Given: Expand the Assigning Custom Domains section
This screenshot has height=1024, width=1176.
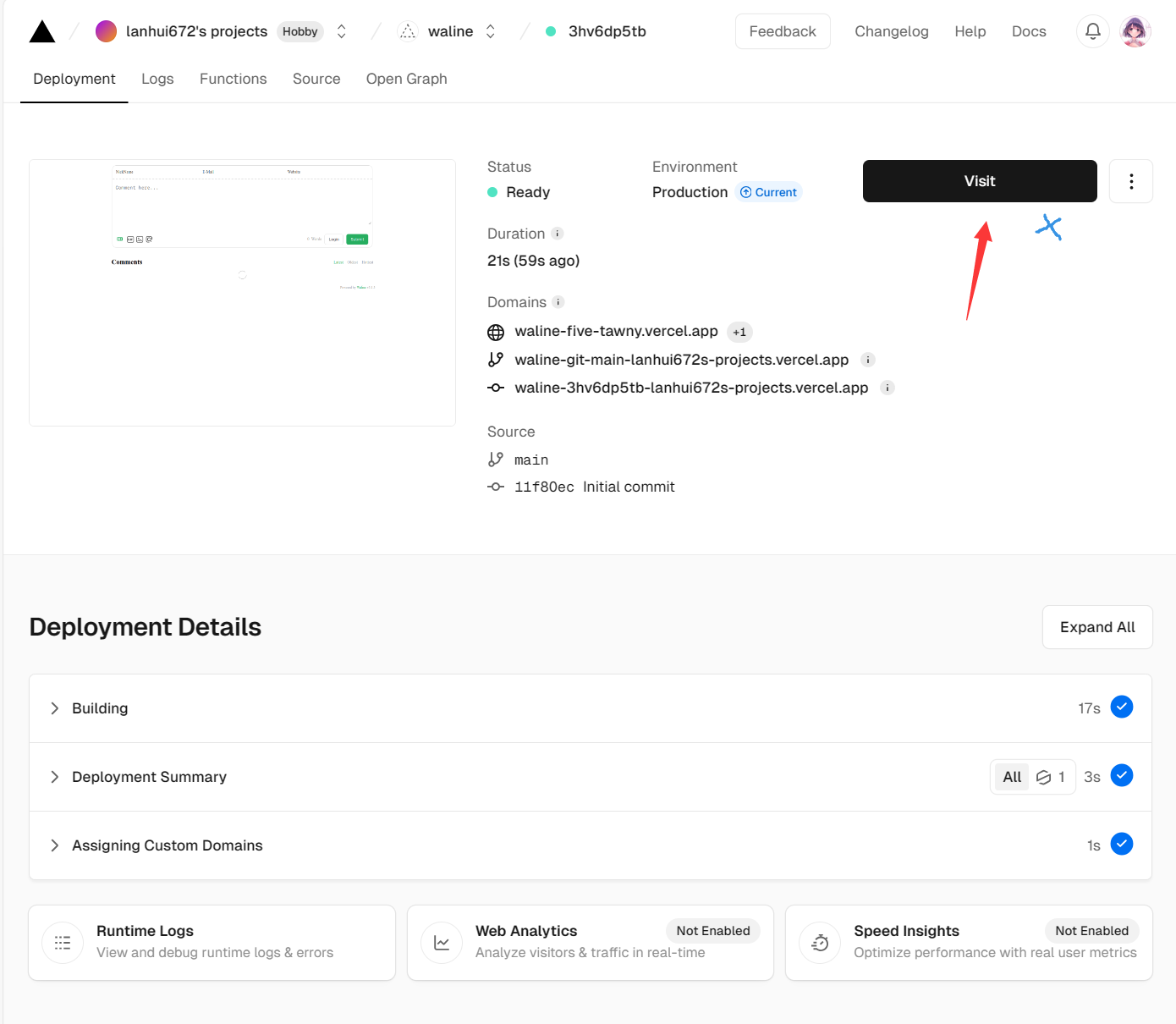Looking at the screenshot, I should click(x=55, y=845).
